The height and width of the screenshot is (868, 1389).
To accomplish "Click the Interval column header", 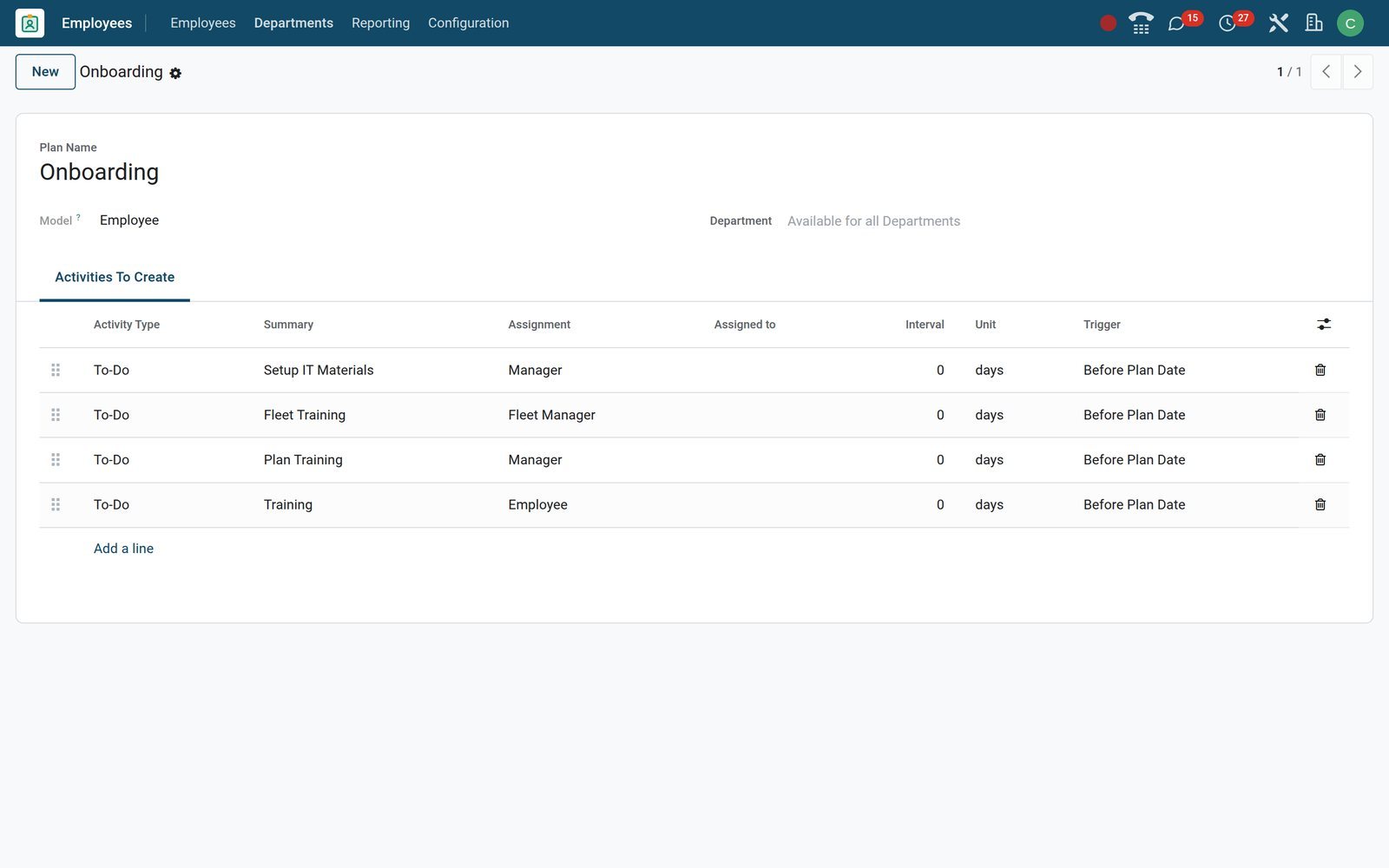I will coord(925,325).
